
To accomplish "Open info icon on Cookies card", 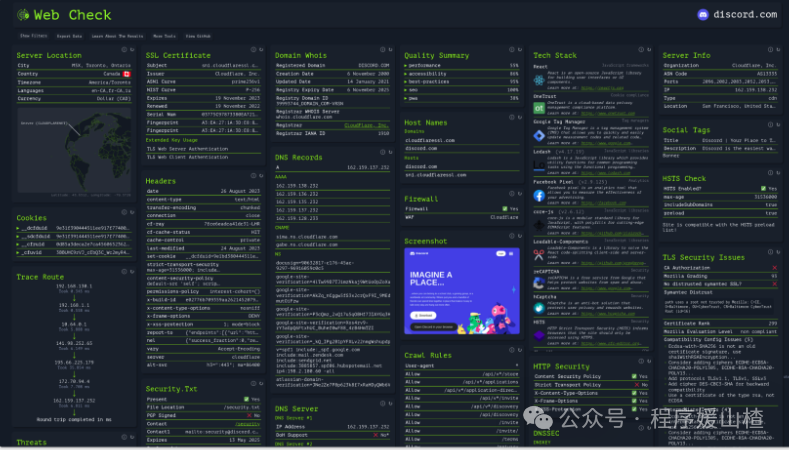I will [124, 212].
